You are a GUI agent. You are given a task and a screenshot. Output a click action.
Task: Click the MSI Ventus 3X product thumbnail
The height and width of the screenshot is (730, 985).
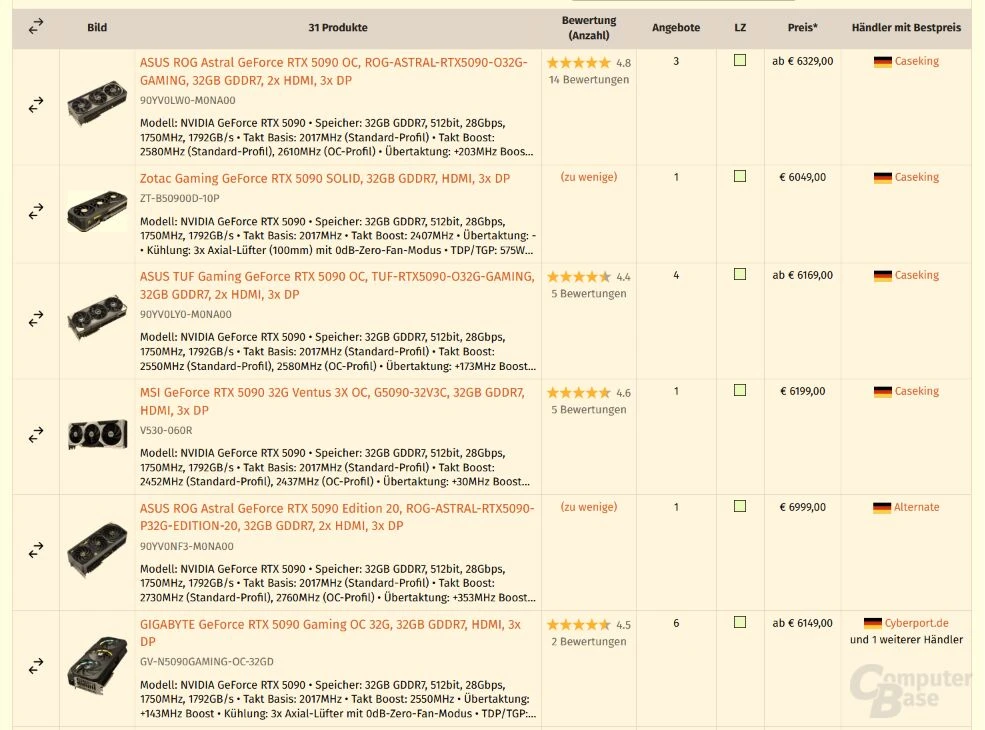coord(97,434)
